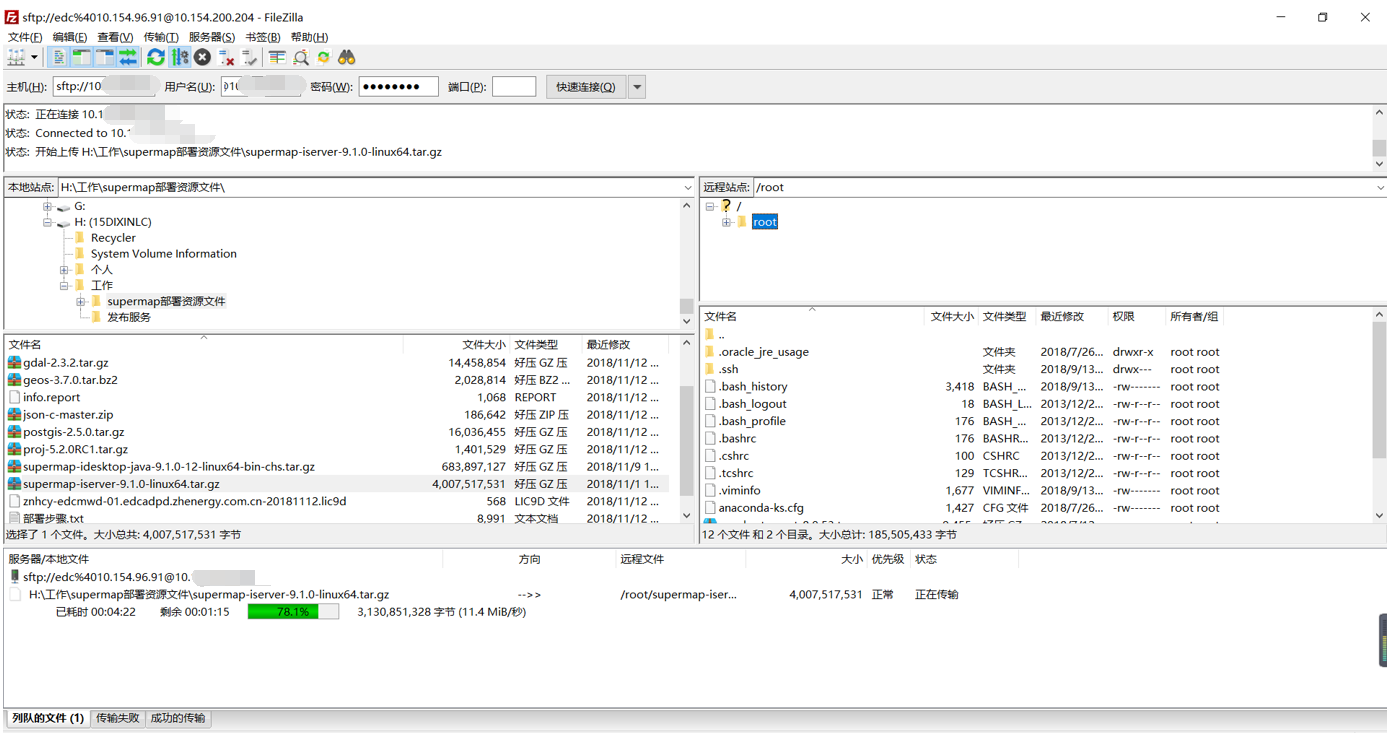The height and width of the screenshot is (733, 1391).
Task: Toggle processing of the transfer queue
Action: click(x=177, y=57)
